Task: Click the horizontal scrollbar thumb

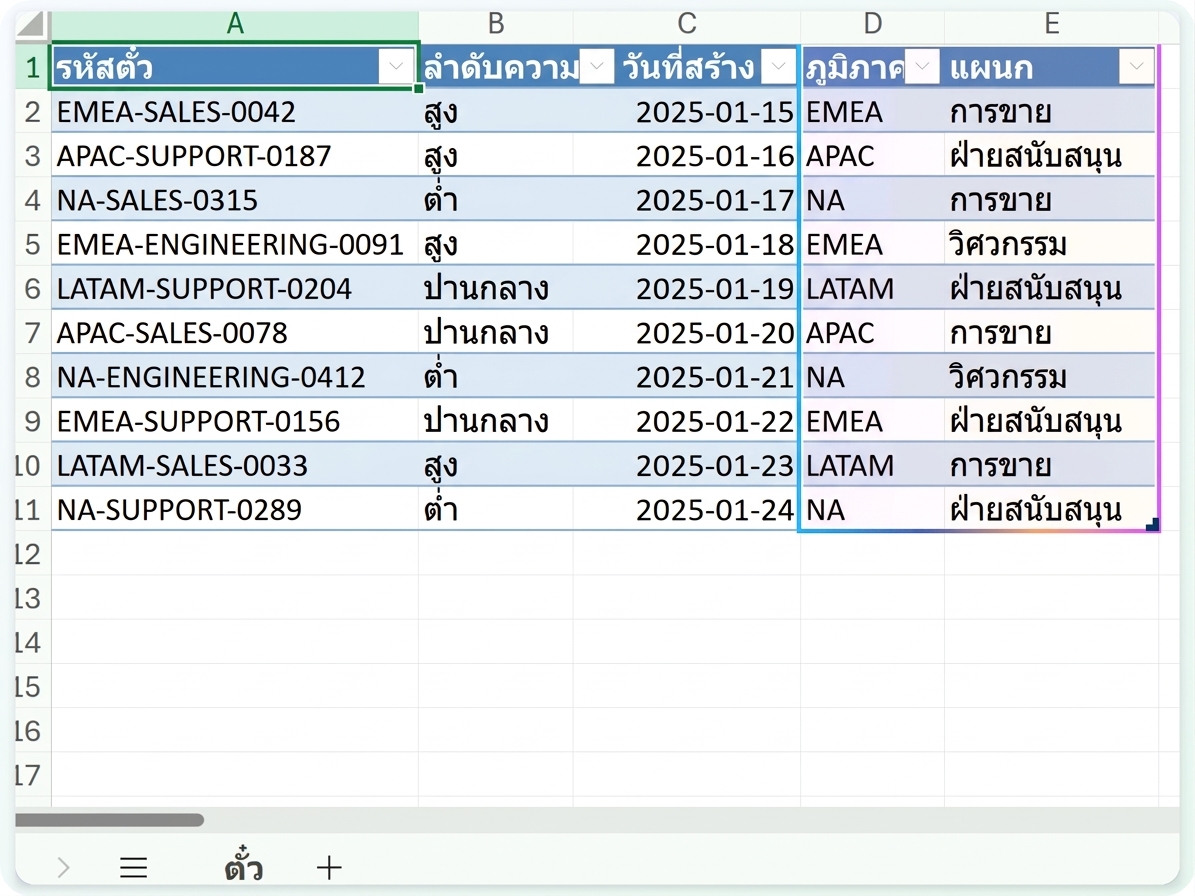Action: pyautogui.click(x=109, y=820)
